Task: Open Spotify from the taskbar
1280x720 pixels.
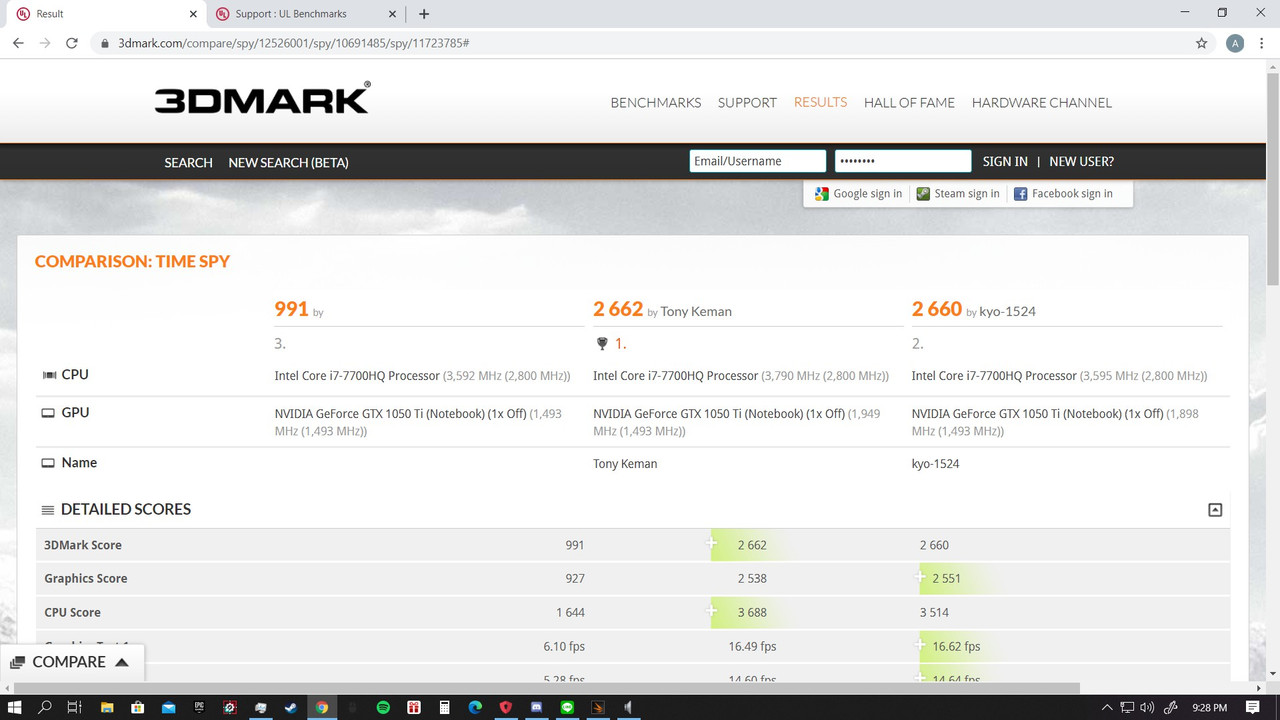Action: pyautogui.click(x=383, y=707)
